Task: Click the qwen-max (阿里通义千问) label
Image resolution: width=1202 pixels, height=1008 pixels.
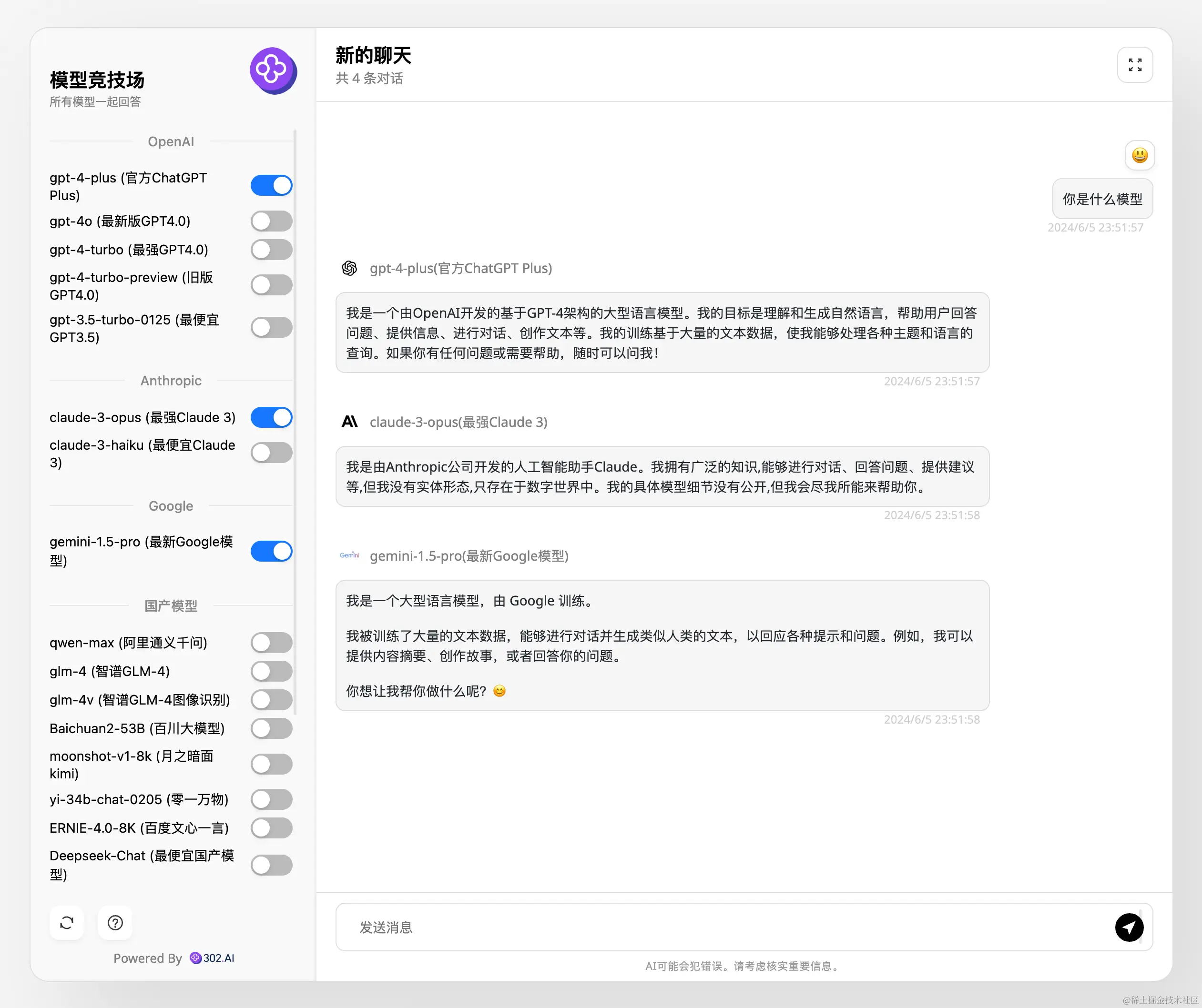Action: (x=128, y=643)
